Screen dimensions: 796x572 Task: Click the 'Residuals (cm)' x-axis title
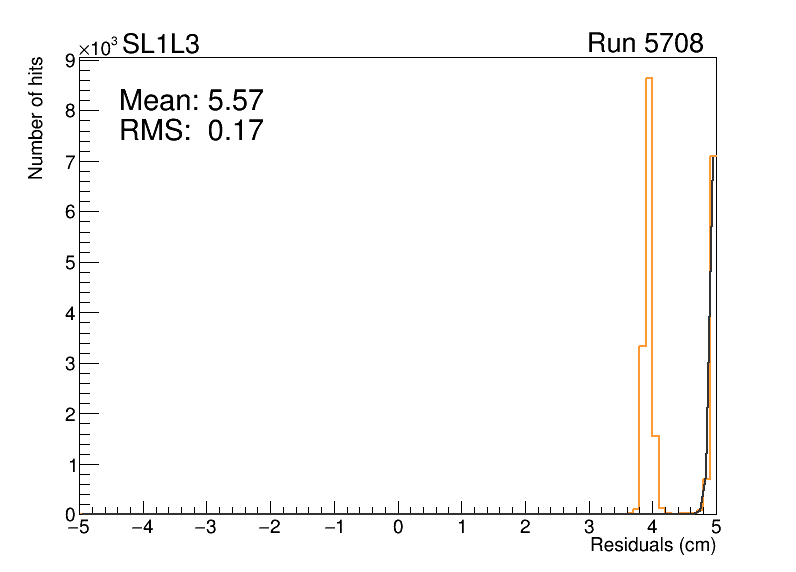(x=652, y=546)
